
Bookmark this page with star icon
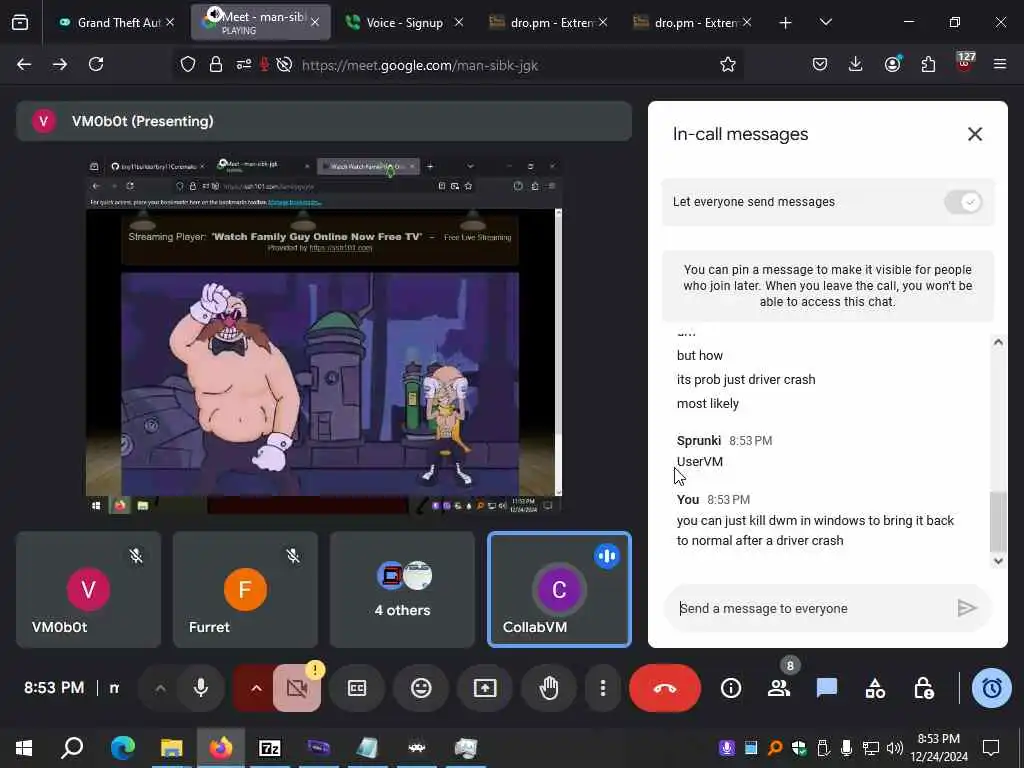(x=728, y=64)
